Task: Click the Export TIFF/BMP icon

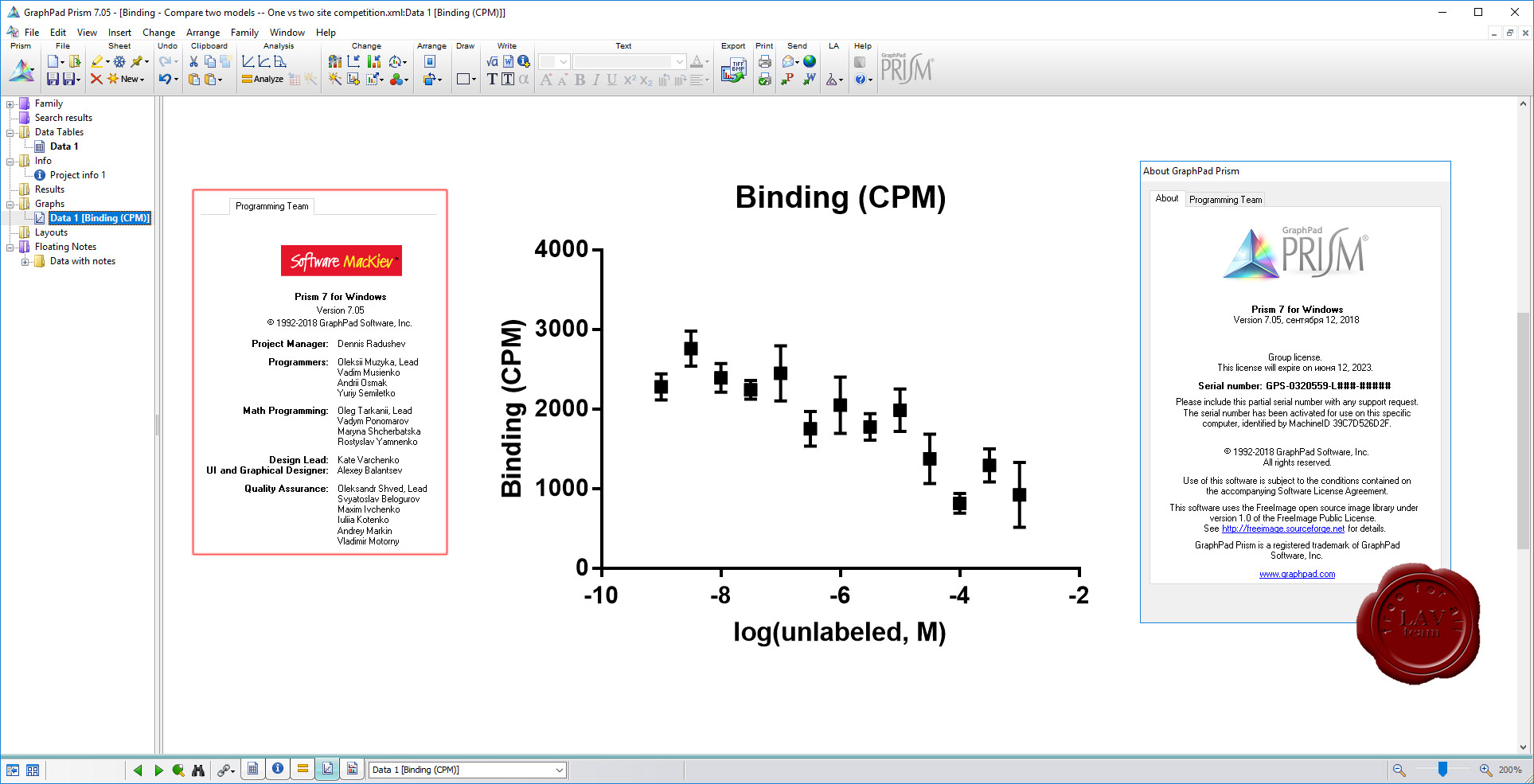Action: tap(733, 71)
